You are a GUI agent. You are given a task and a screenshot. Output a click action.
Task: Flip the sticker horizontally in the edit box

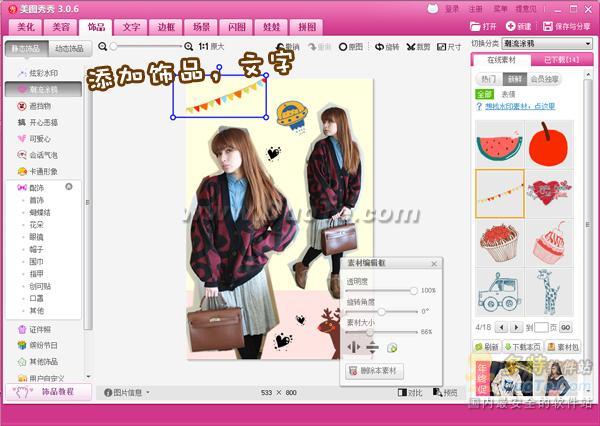[353, 348]
